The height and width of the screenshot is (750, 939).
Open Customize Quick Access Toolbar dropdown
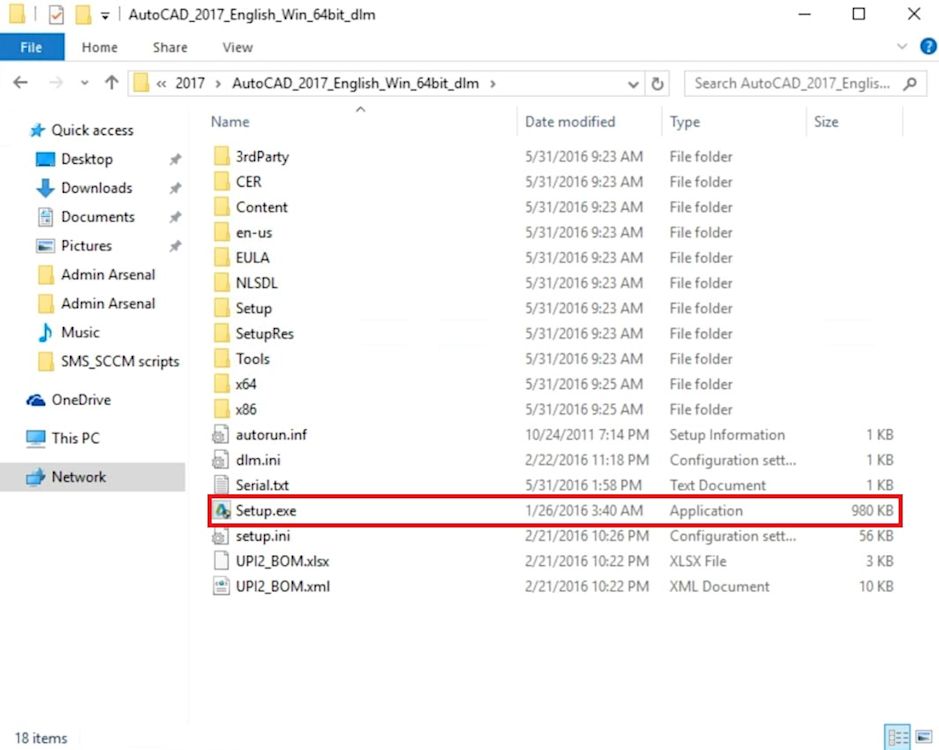click(105, 16)
